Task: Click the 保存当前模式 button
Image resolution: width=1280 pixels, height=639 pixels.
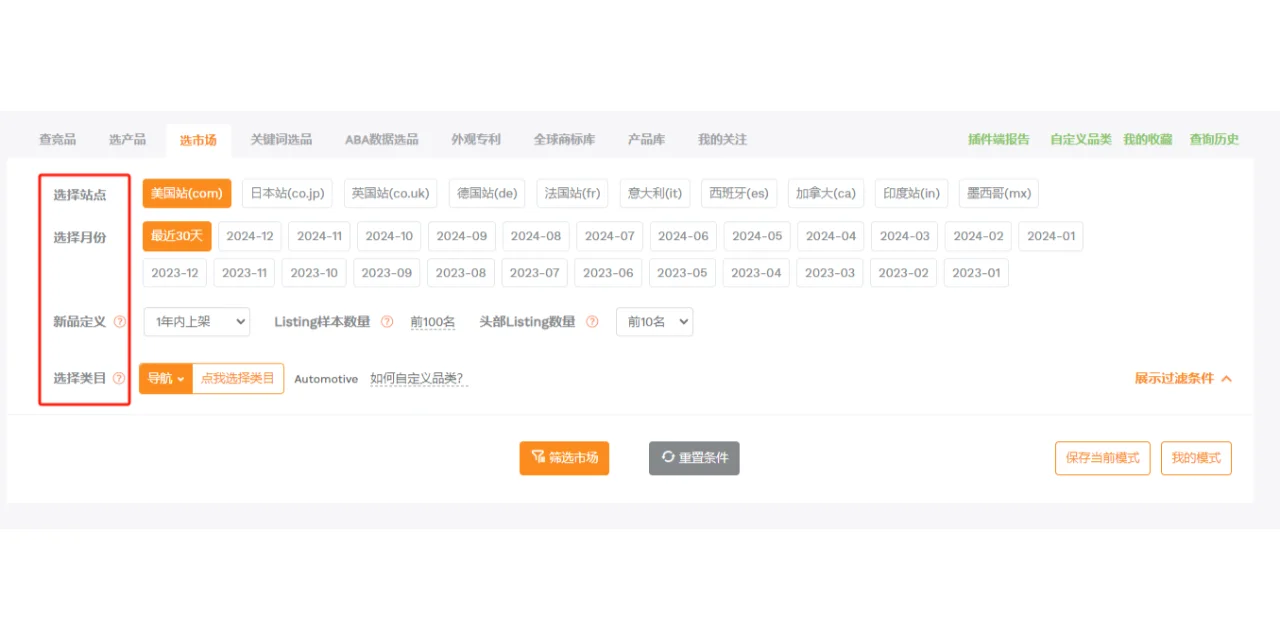Action: coord(1102,458)
